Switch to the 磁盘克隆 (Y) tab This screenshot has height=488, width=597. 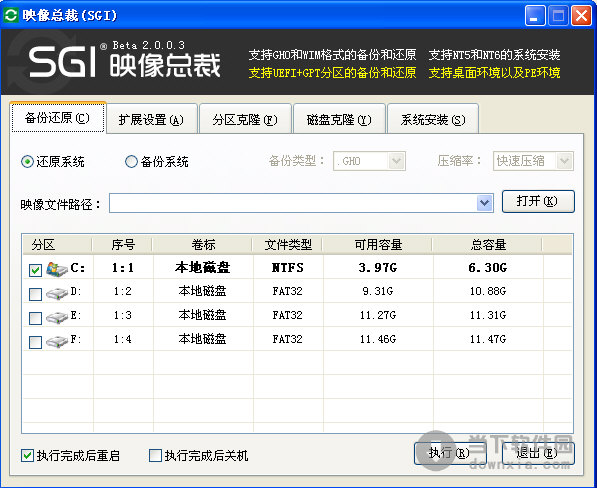tap(339, 119)
